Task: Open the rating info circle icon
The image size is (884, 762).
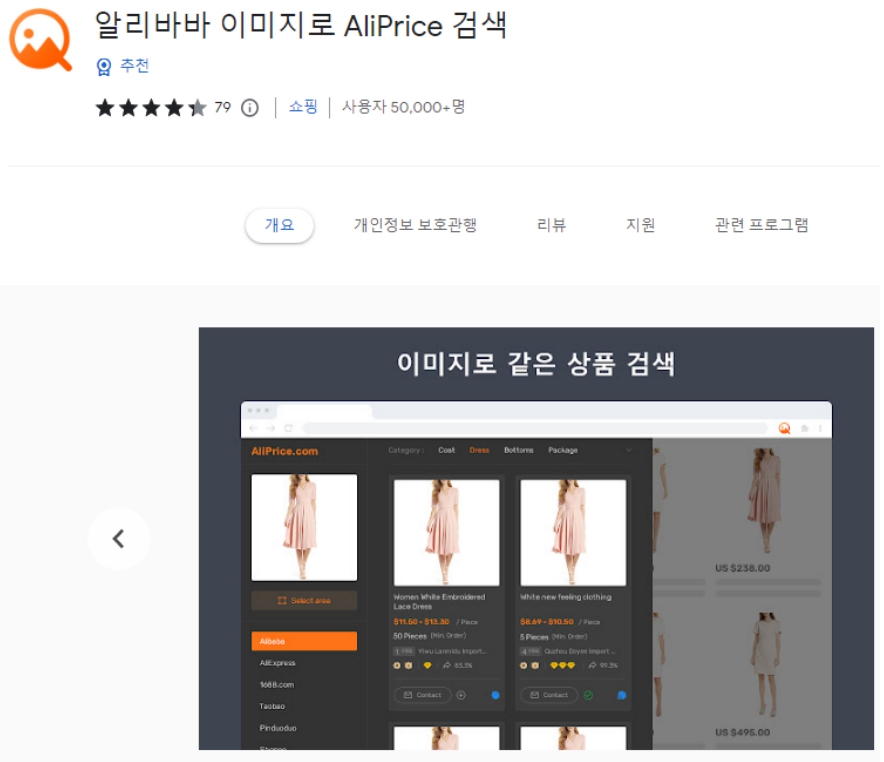Action: point(250,107)
